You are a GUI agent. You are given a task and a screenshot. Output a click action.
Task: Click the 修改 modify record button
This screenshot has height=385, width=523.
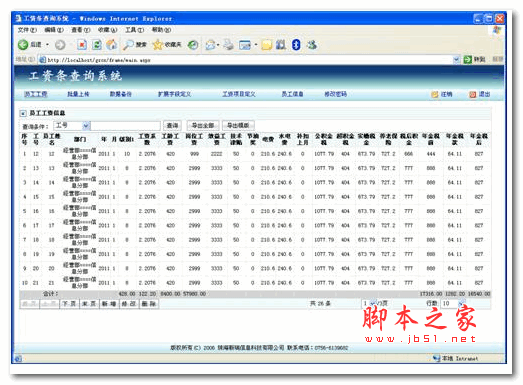pos(129,304)
